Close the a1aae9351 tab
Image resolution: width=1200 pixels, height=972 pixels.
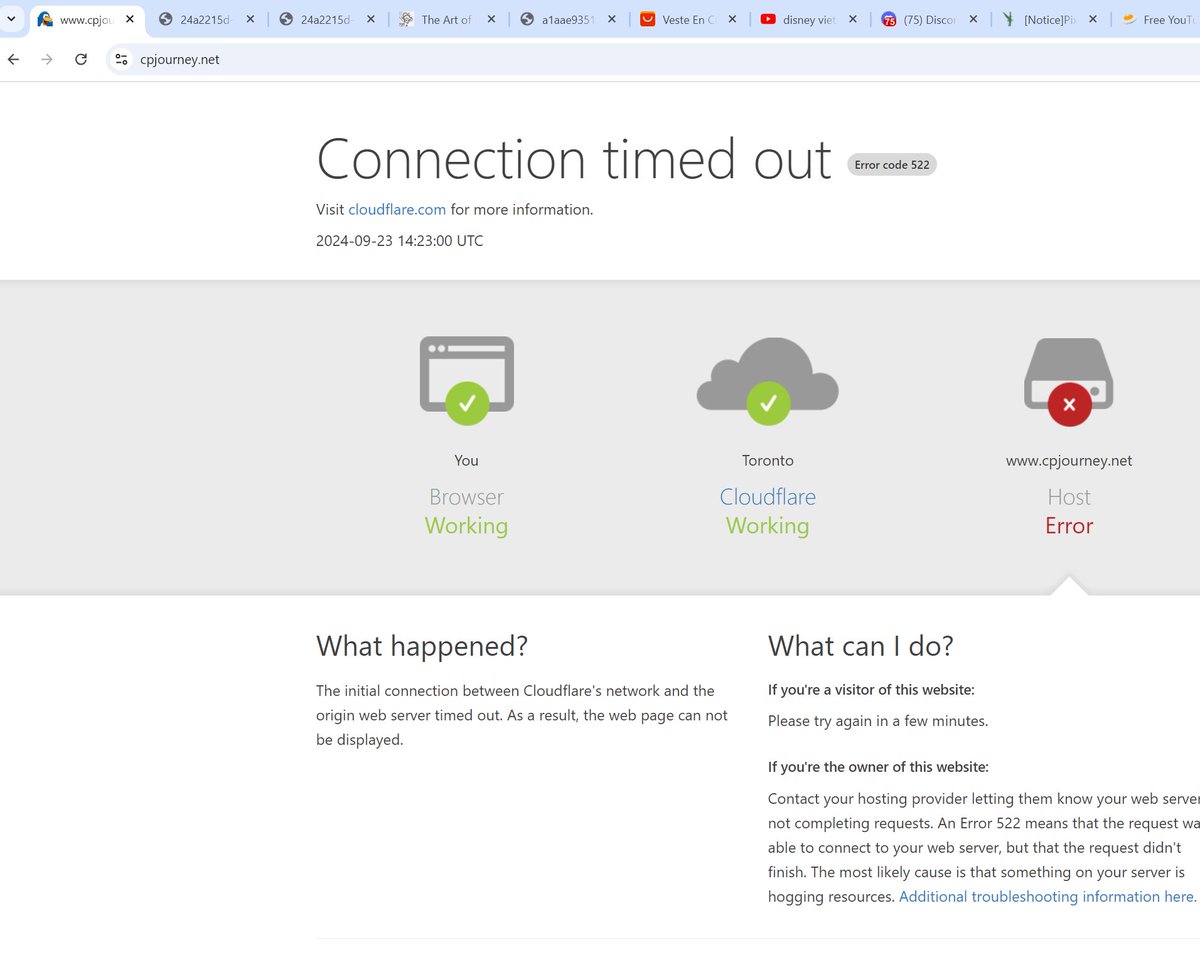coord(611,19)
